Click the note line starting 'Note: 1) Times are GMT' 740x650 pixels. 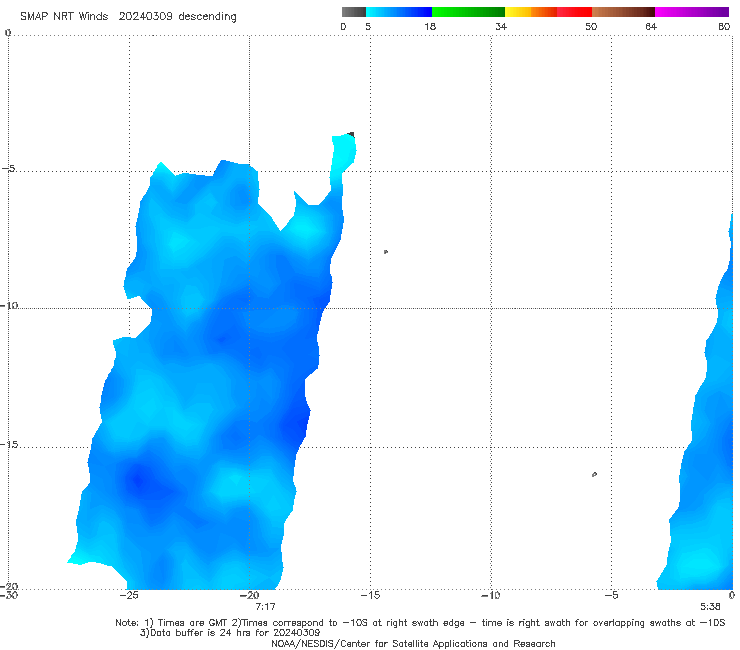[420, 623]
